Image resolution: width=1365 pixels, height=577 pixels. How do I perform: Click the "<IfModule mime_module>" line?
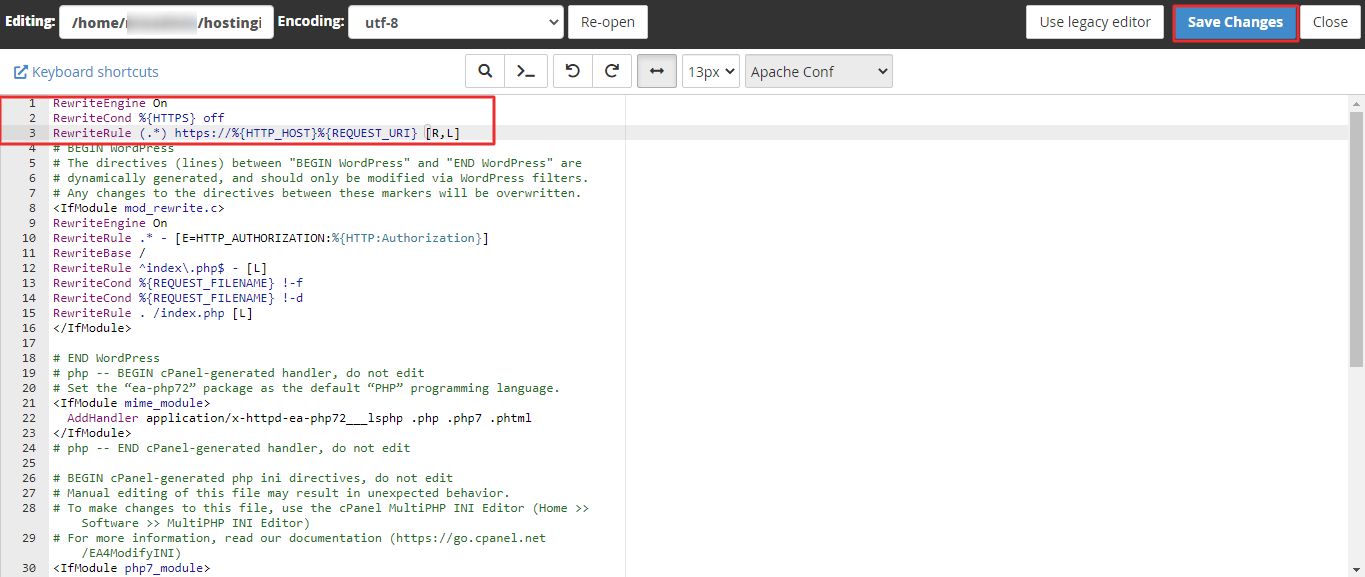pyautogui.click(x=132, y=403)
